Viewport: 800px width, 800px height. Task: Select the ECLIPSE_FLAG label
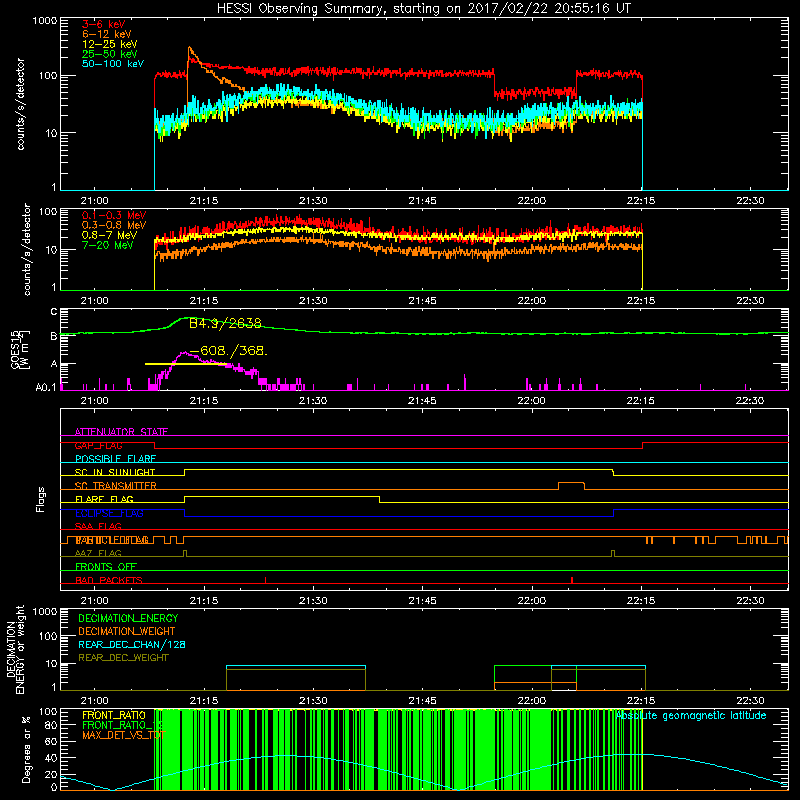pos(109,513)
